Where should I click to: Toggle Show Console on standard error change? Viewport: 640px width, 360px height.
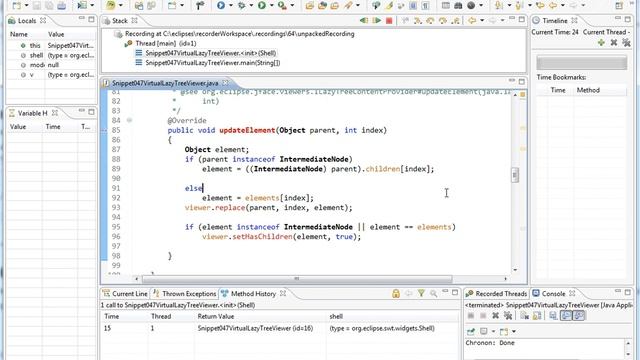(x=579, y=316)
